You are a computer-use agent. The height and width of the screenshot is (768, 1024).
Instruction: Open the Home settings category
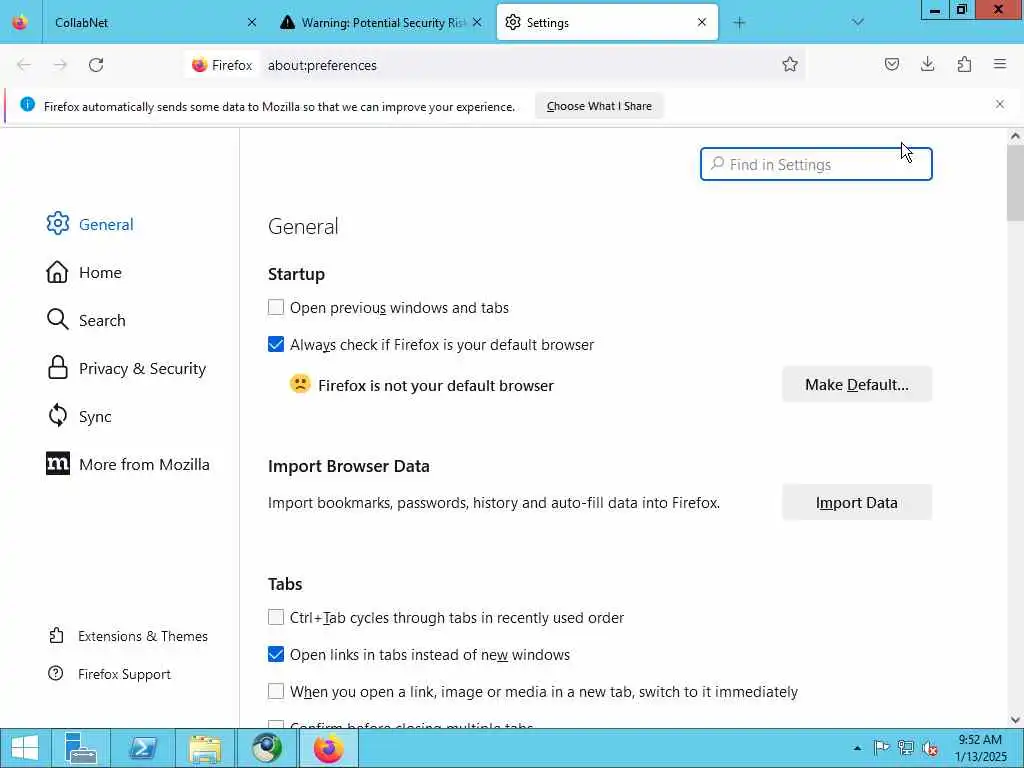[84, 272]
